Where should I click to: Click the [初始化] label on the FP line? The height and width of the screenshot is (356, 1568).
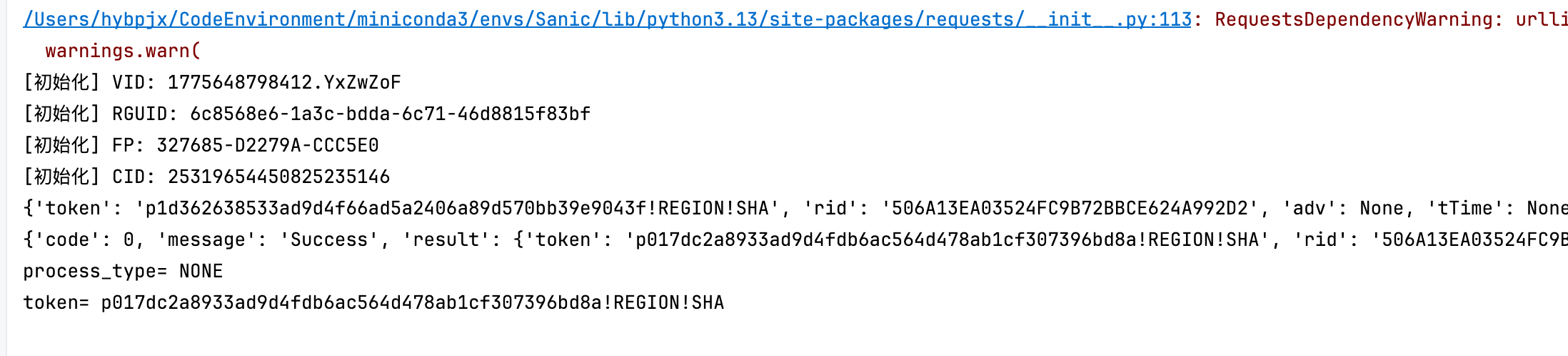(61, 145)
